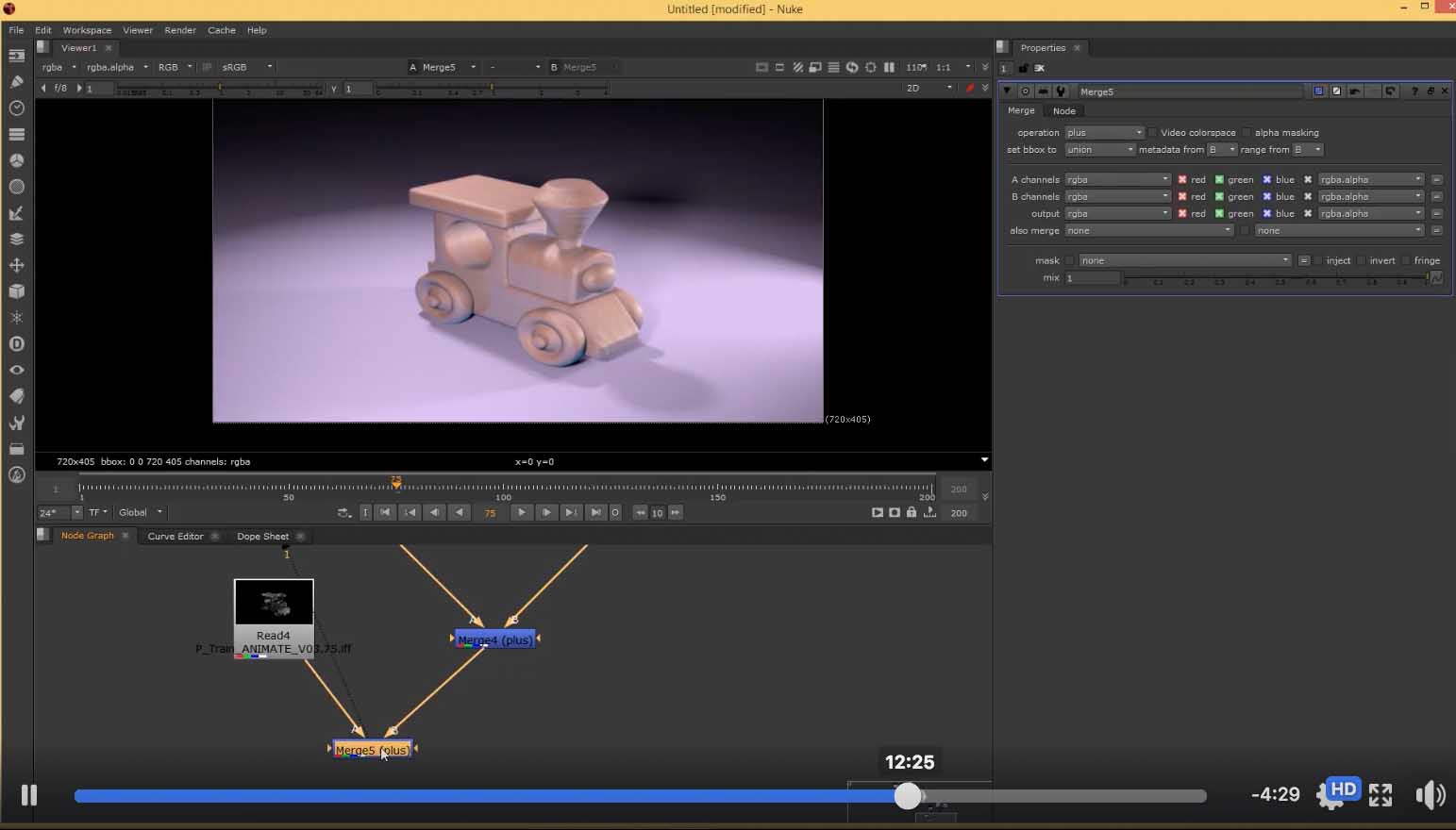Click the Merge5 node wrench icon

[x=1061, y=91]
